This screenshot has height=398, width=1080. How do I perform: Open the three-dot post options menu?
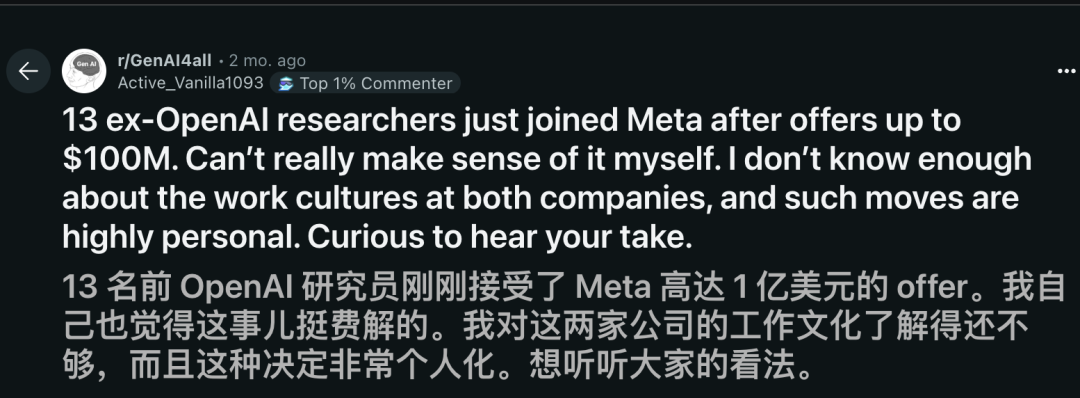pos(1067,71)
